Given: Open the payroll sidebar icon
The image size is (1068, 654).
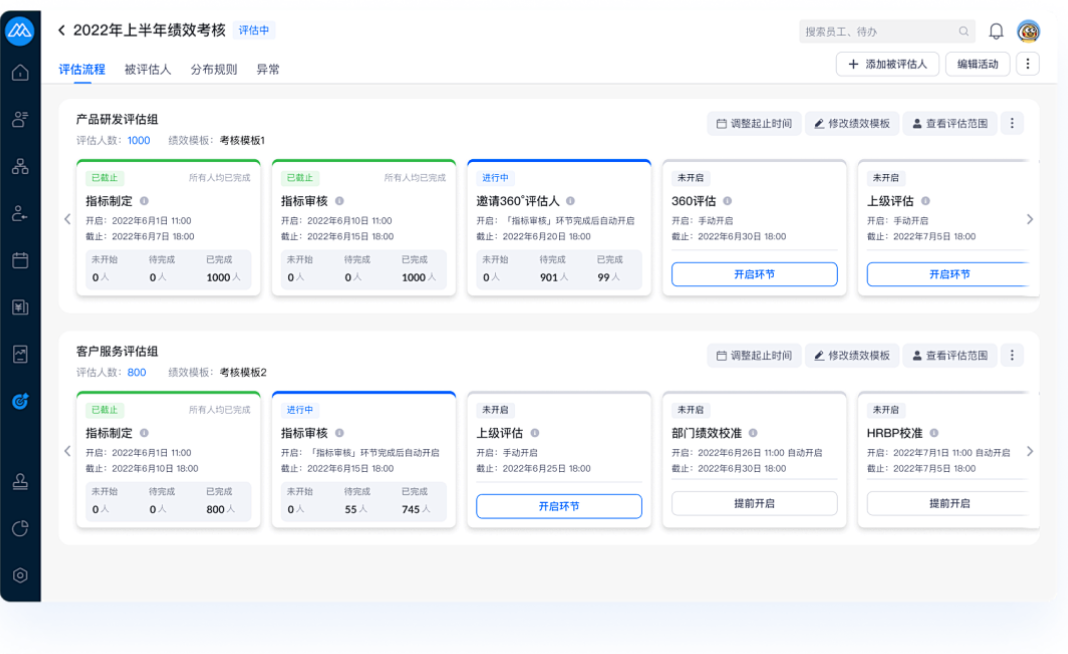Looking at the screenshot, I should pos(20,307).
